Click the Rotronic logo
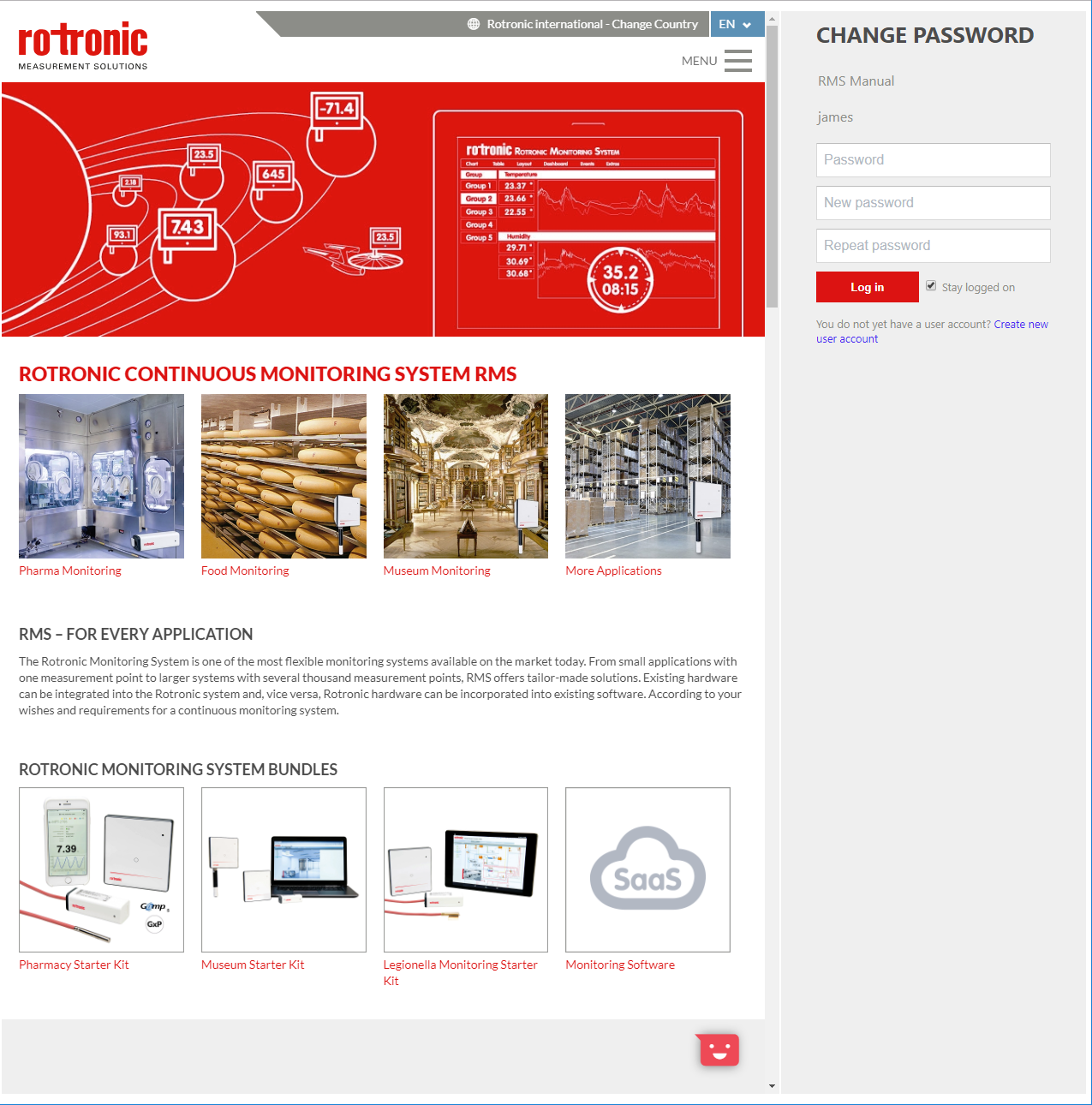The image size is (1092, 1105). pos(83,46)
